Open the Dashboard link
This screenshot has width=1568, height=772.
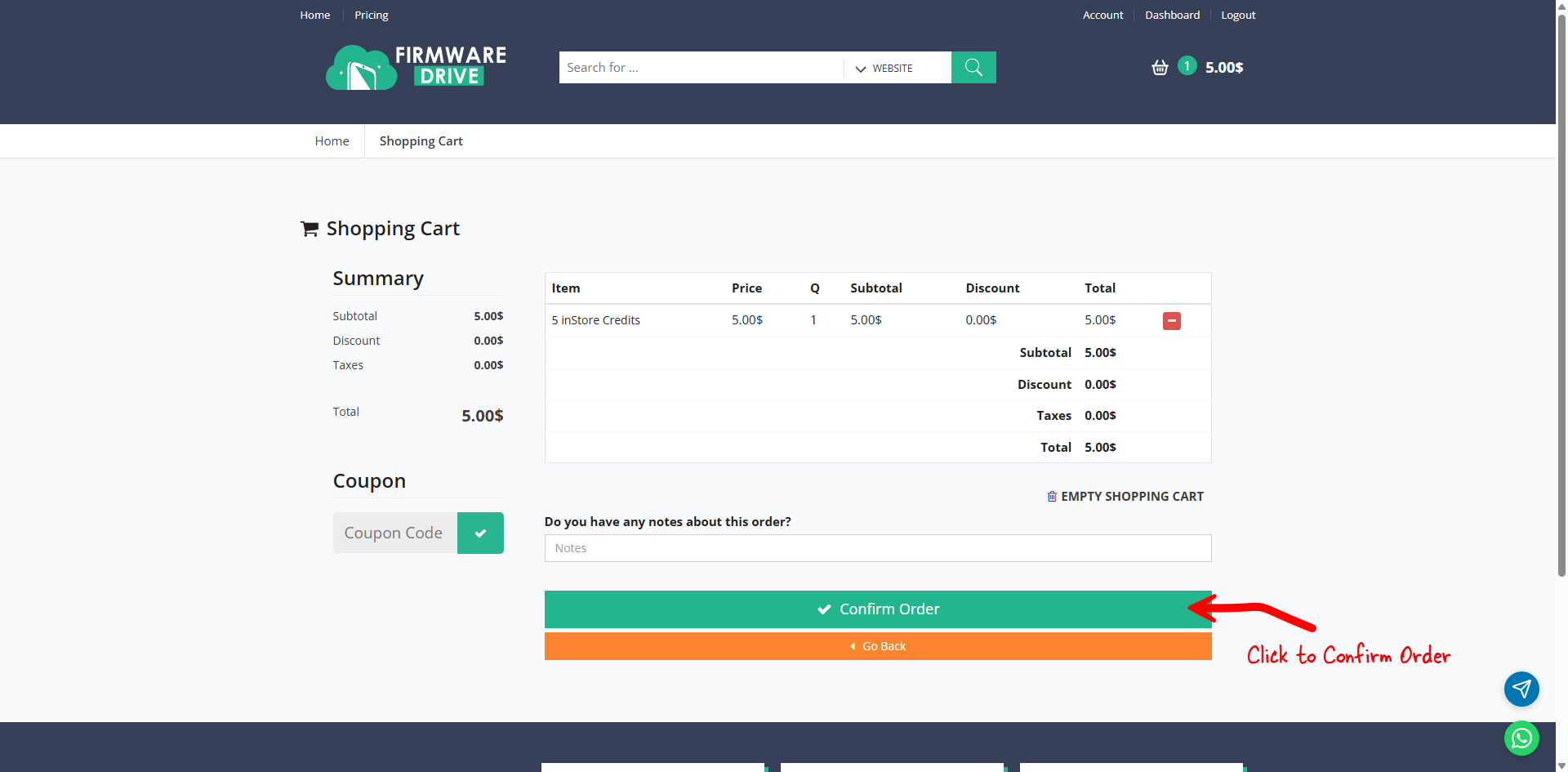click(x=1172, y=15)
